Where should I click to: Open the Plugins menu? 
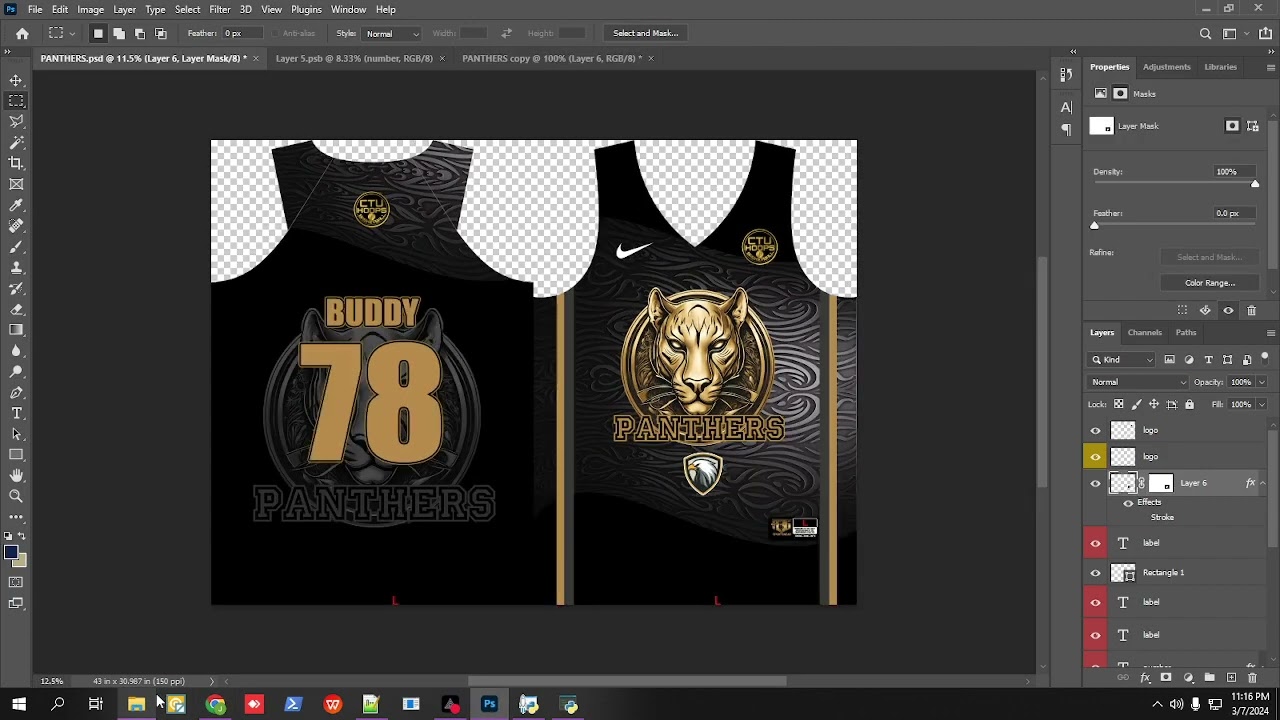pos(306,9)
